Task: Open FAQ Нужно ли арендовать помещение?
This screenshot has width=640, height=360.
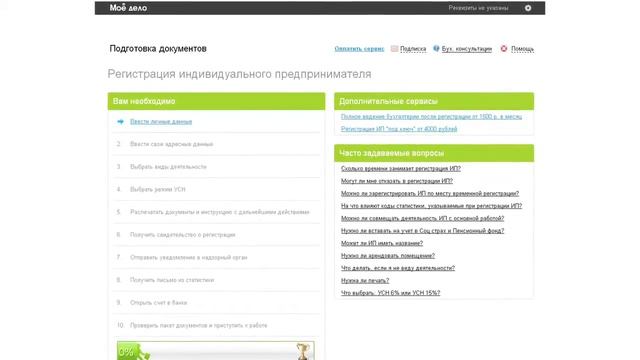Action: [388, 256]
